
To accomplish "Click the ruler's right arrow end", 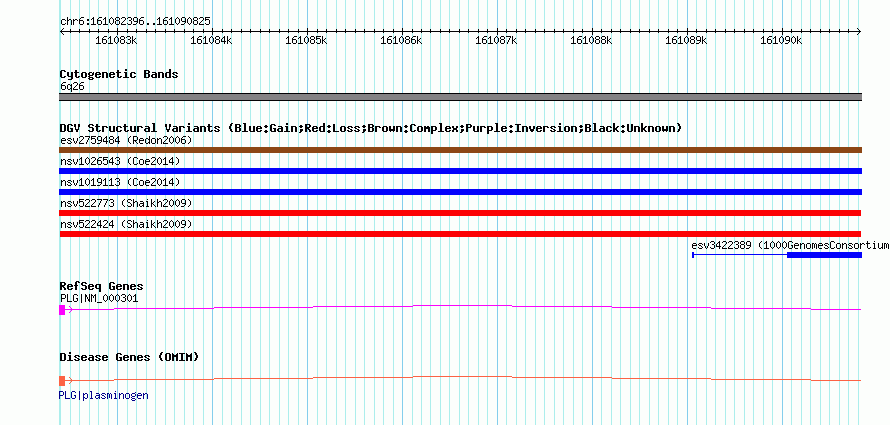I will click(859, 32).
